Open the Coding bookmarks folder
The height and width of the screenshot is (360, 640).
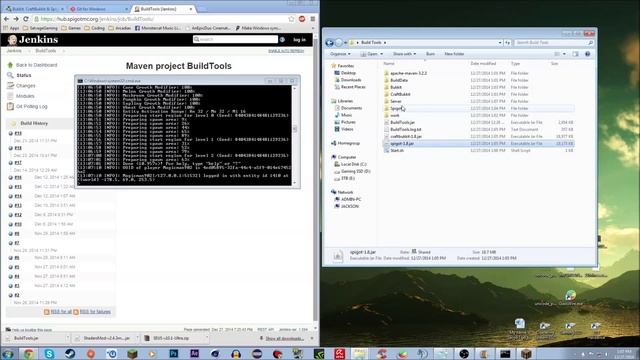pos(95,28)
